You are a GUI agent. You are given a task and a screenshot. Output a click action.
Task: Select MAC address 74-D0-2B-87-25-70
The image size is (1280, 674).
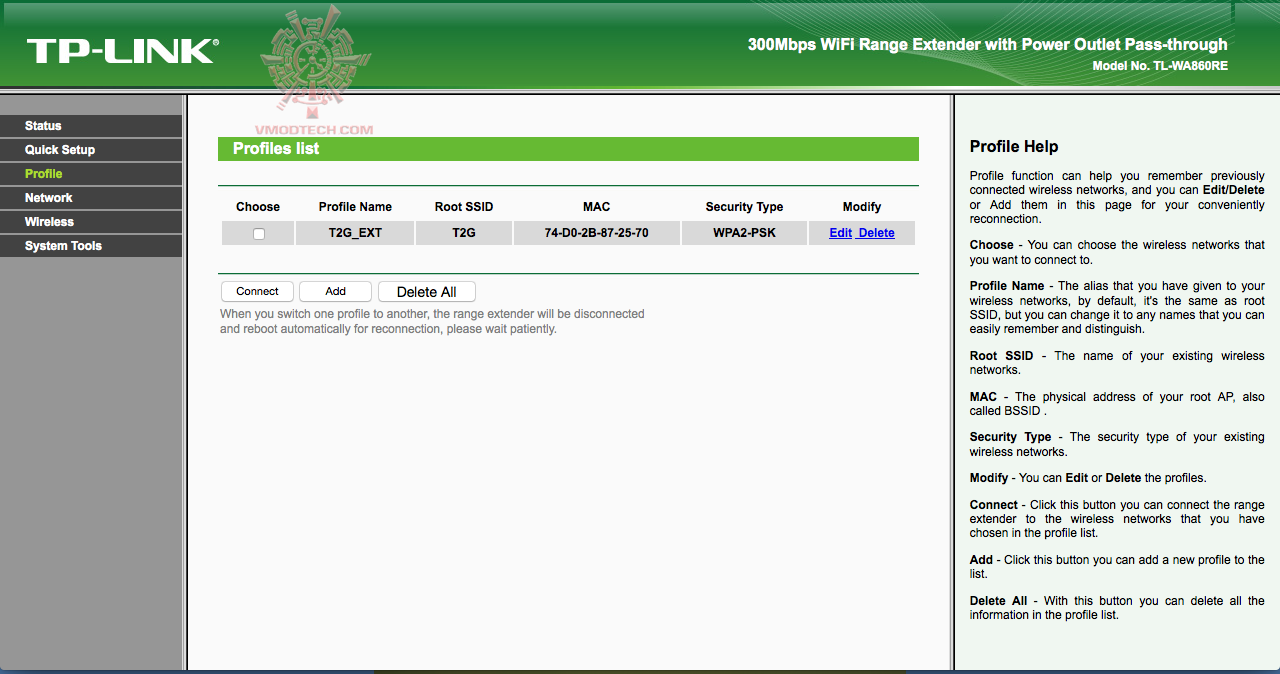[596, 233]
